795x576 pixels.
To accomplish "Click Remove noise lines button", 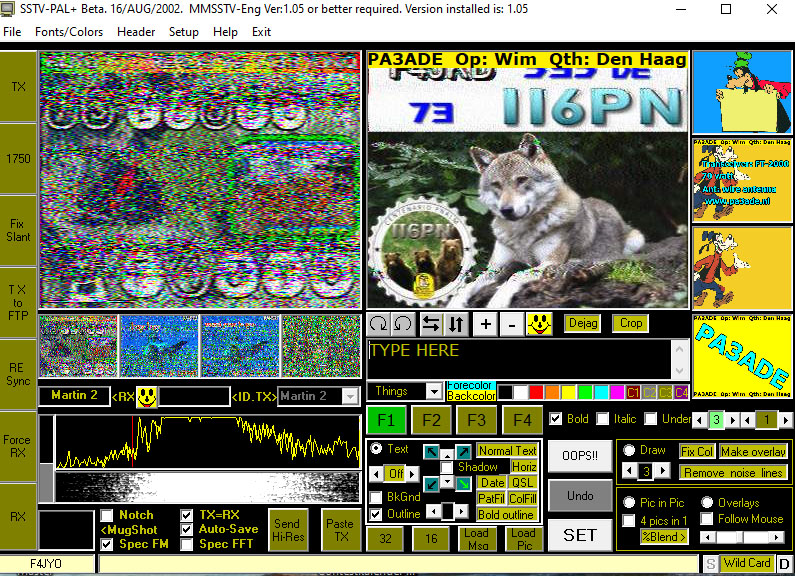I will (733, 473).
